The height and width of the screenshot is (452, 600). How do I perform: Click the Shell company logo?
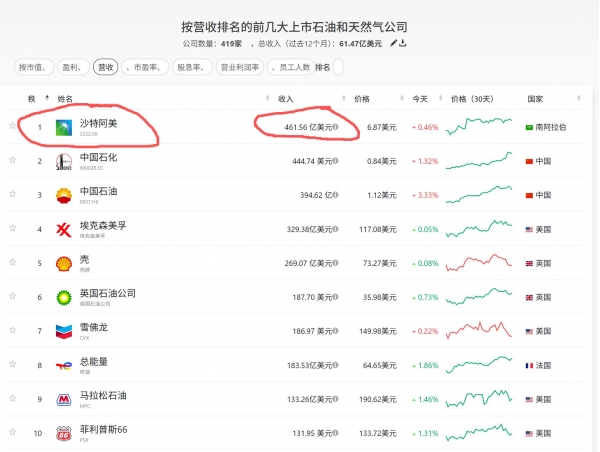(62, 264)
